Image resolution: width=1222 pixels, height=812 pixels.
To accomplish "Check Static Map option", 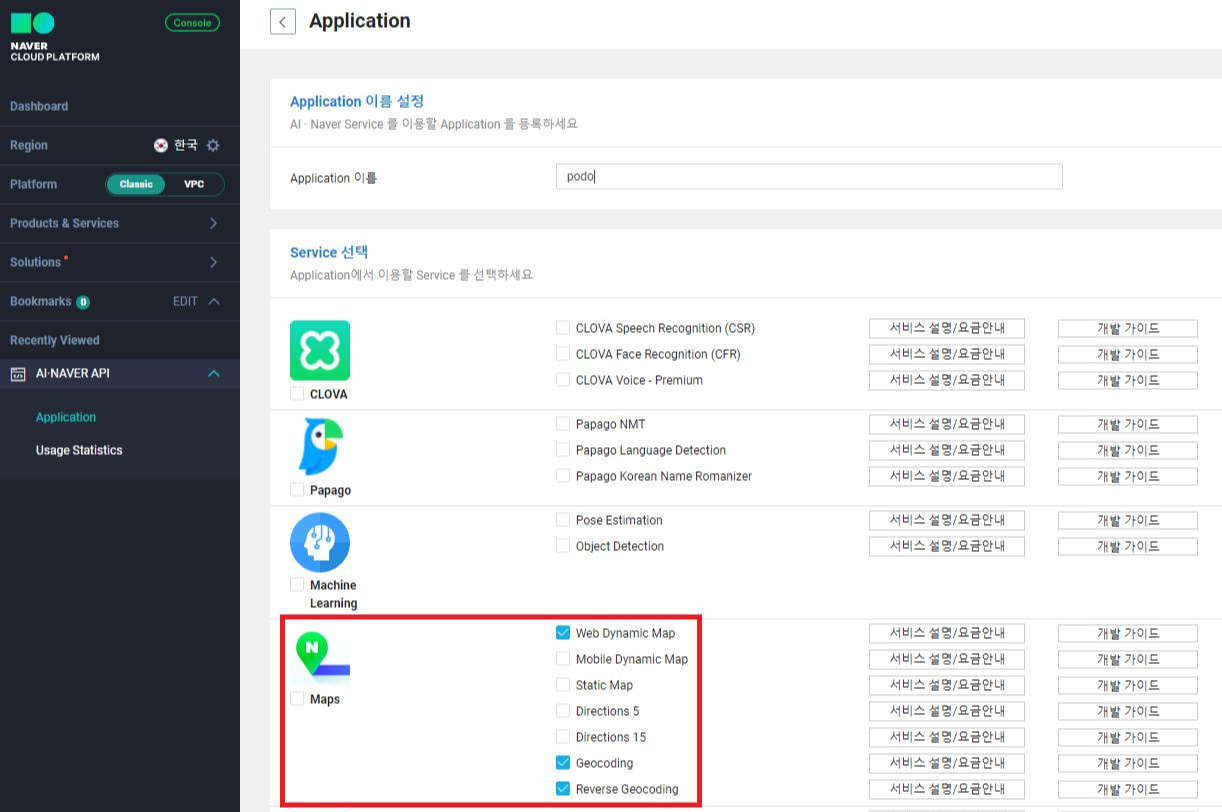I will (x=563, y=685).
